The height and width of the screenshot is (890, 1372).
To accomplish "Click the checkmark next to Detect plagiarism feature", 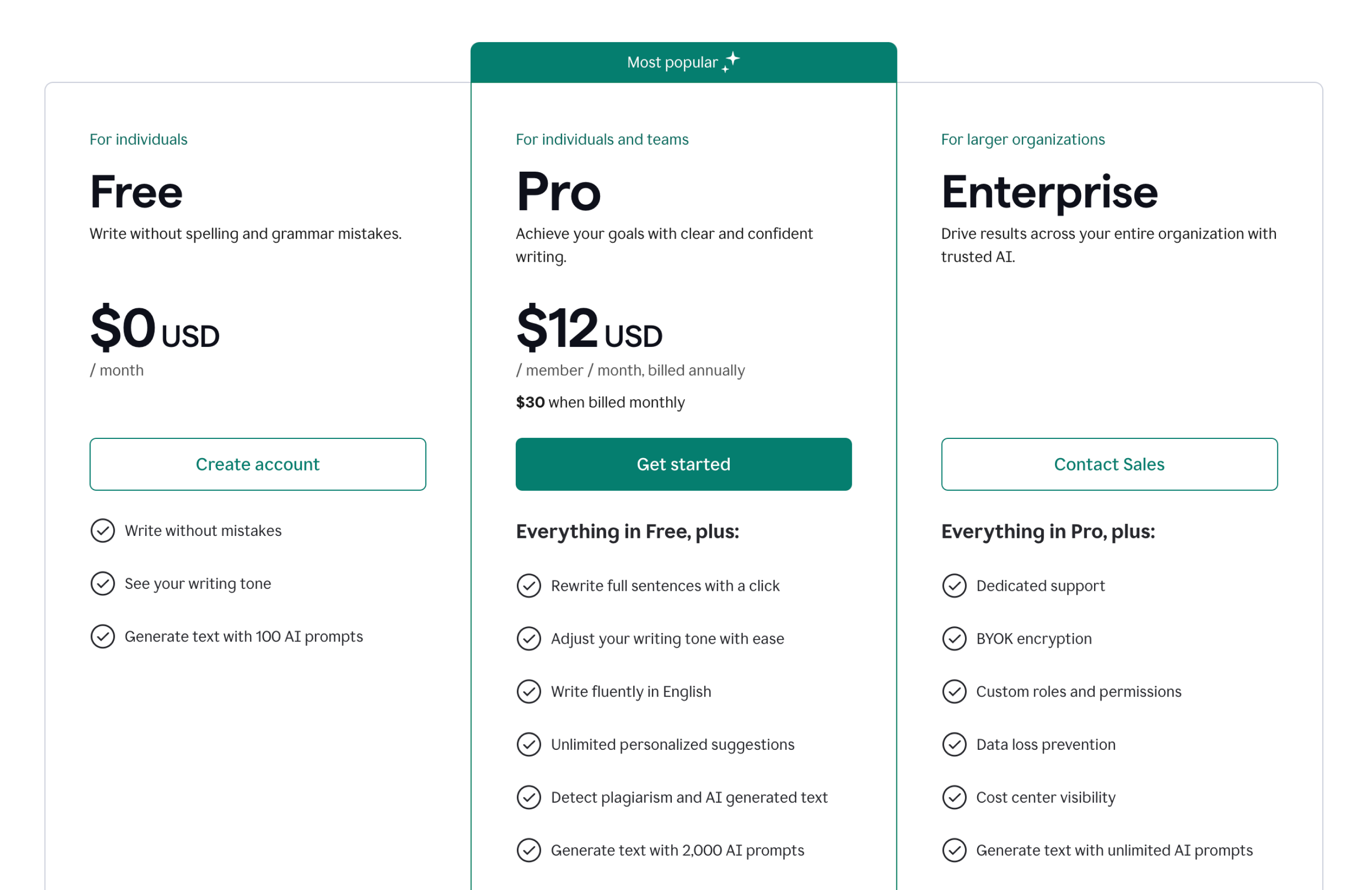I will (x=528, y=797).
